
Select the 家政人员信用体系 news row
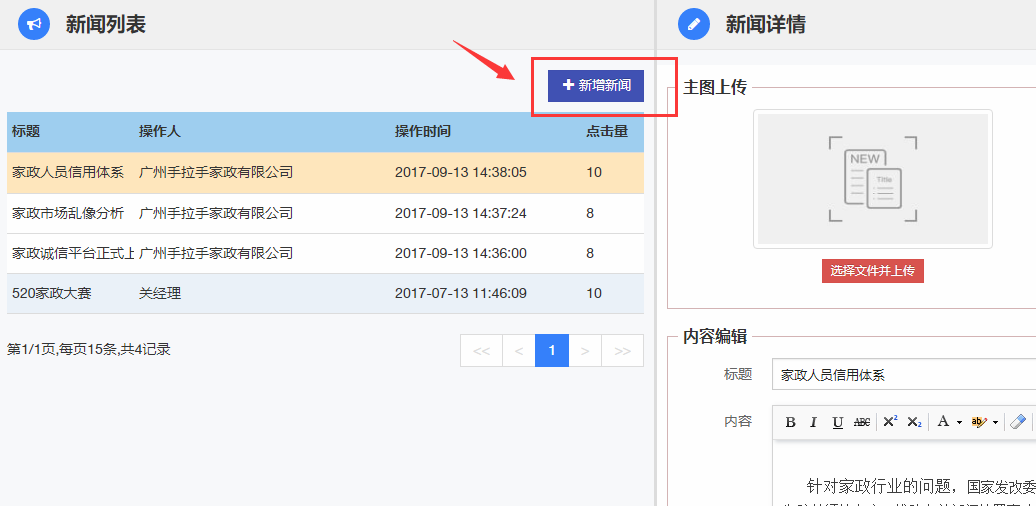(325, 173)
